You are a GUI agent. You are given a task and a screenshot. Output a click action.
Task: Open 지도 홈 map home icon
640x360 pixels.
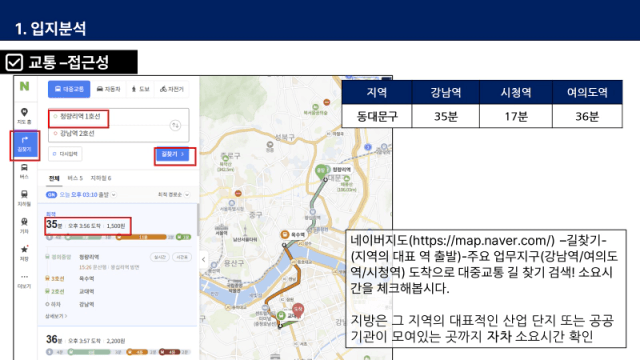coord(24,116)
